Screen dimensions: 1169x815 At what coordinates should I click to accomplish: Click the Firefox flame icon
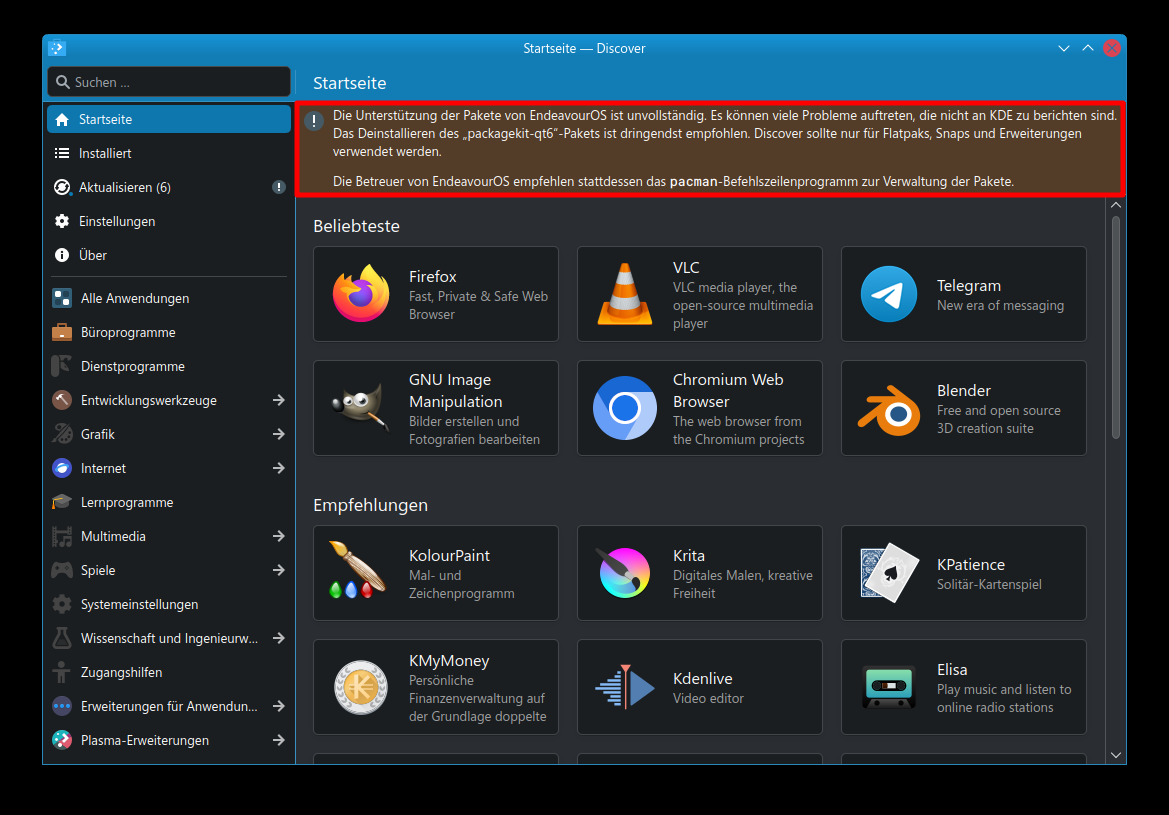pyautogui.click(x=361, y=294)
